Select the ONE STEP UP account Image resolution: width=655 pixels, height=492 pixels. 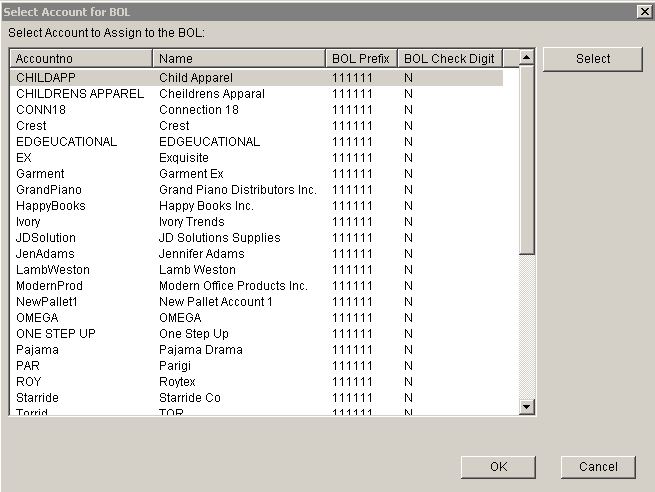[x=56, y=334]
